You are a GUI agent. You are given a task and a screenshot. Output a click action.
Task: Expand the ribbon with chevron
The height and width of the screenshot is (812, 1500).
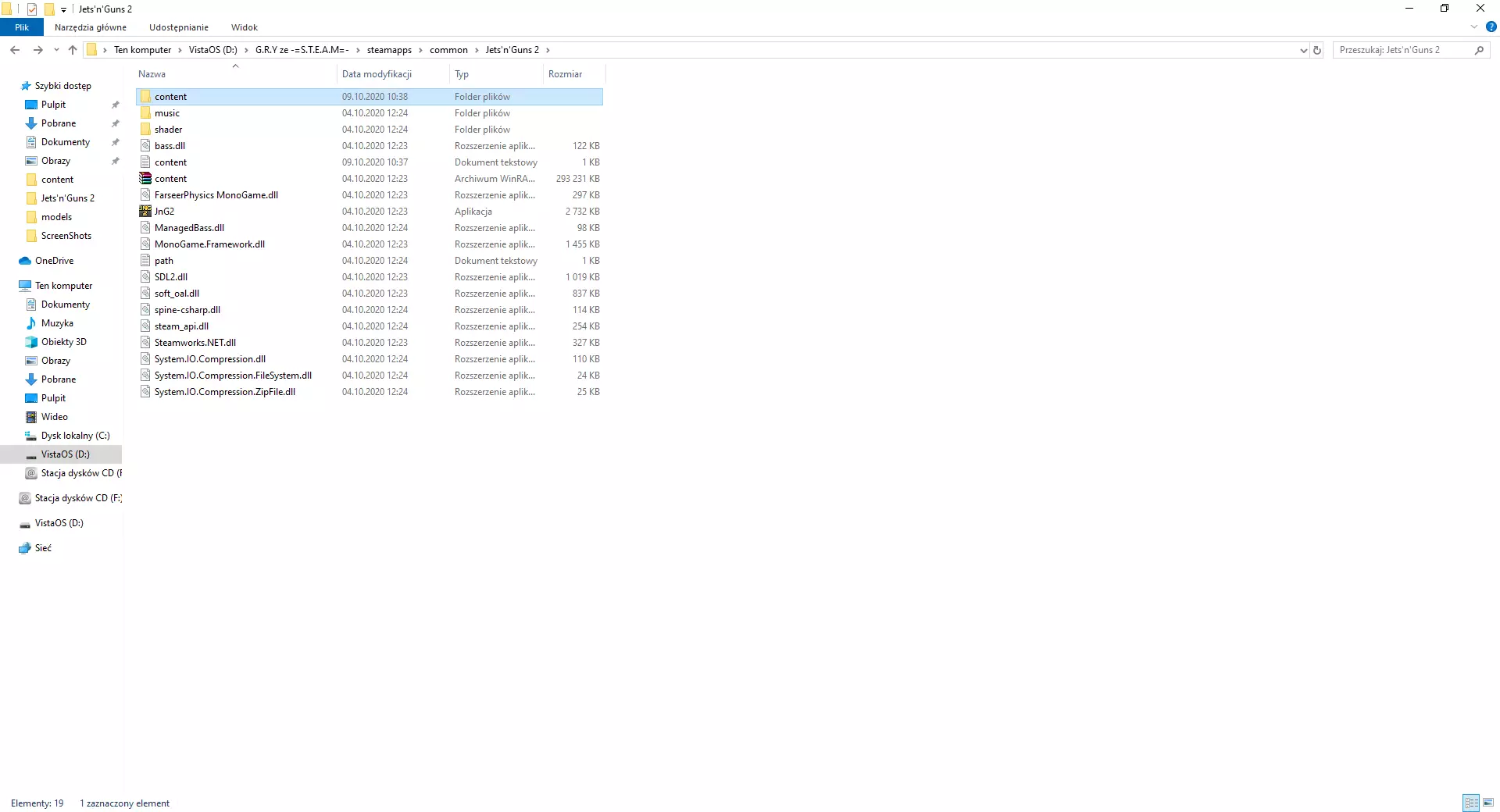[1474, 27]
